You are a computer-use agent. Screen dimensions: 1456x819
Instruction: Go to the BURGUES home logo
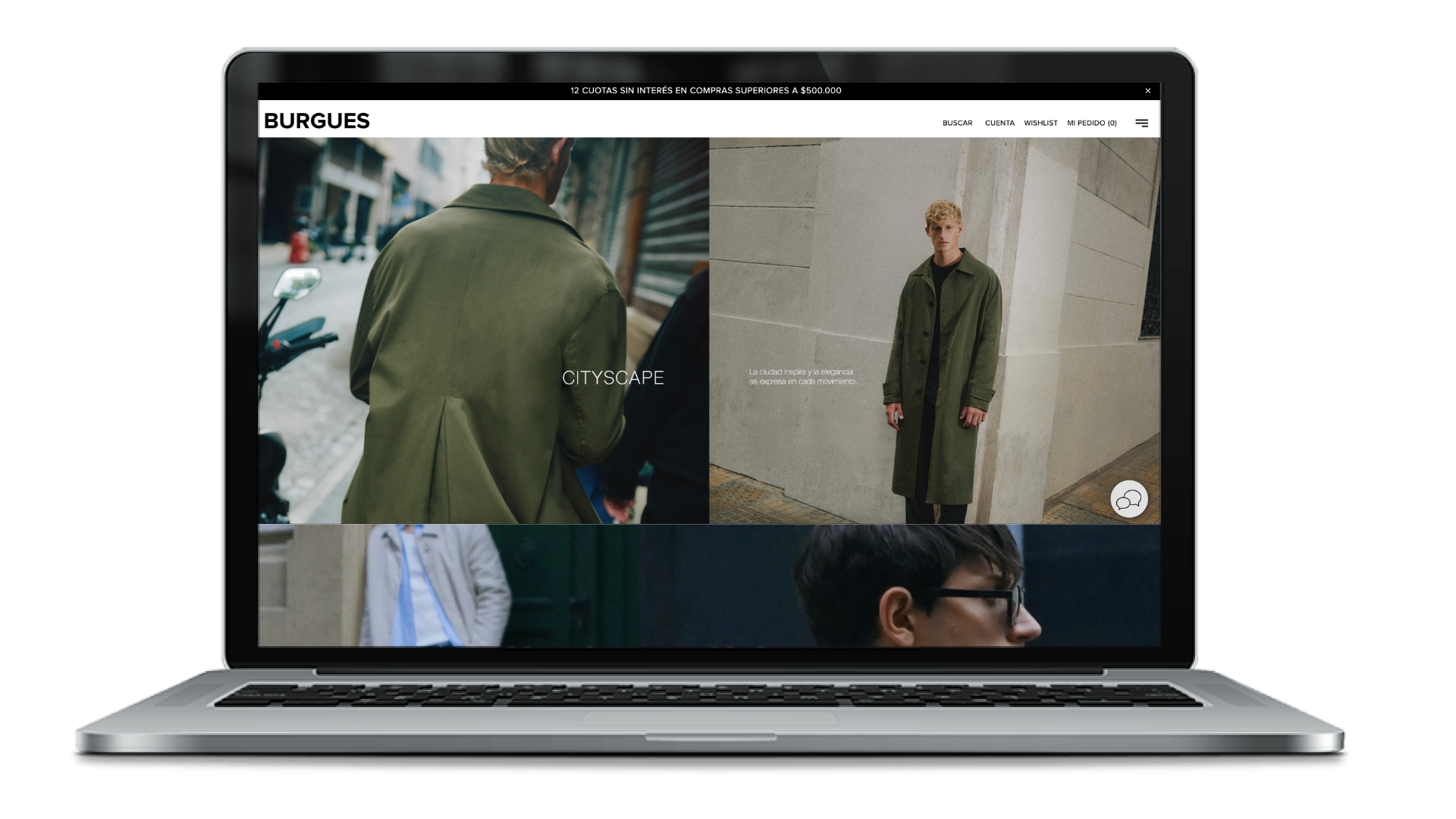click(317, 121)
